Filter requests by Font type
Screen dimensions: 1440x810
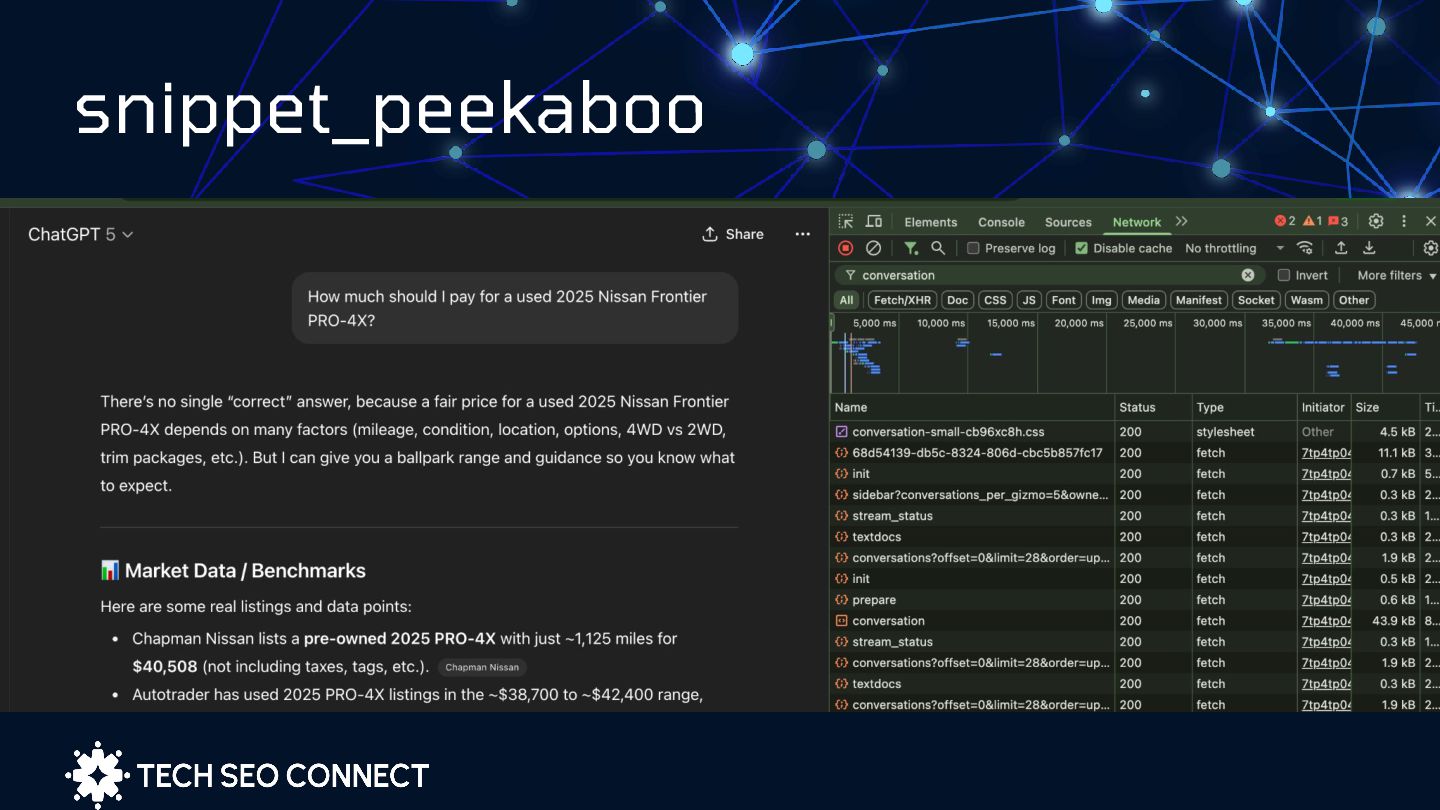(x=1064, y=300)
